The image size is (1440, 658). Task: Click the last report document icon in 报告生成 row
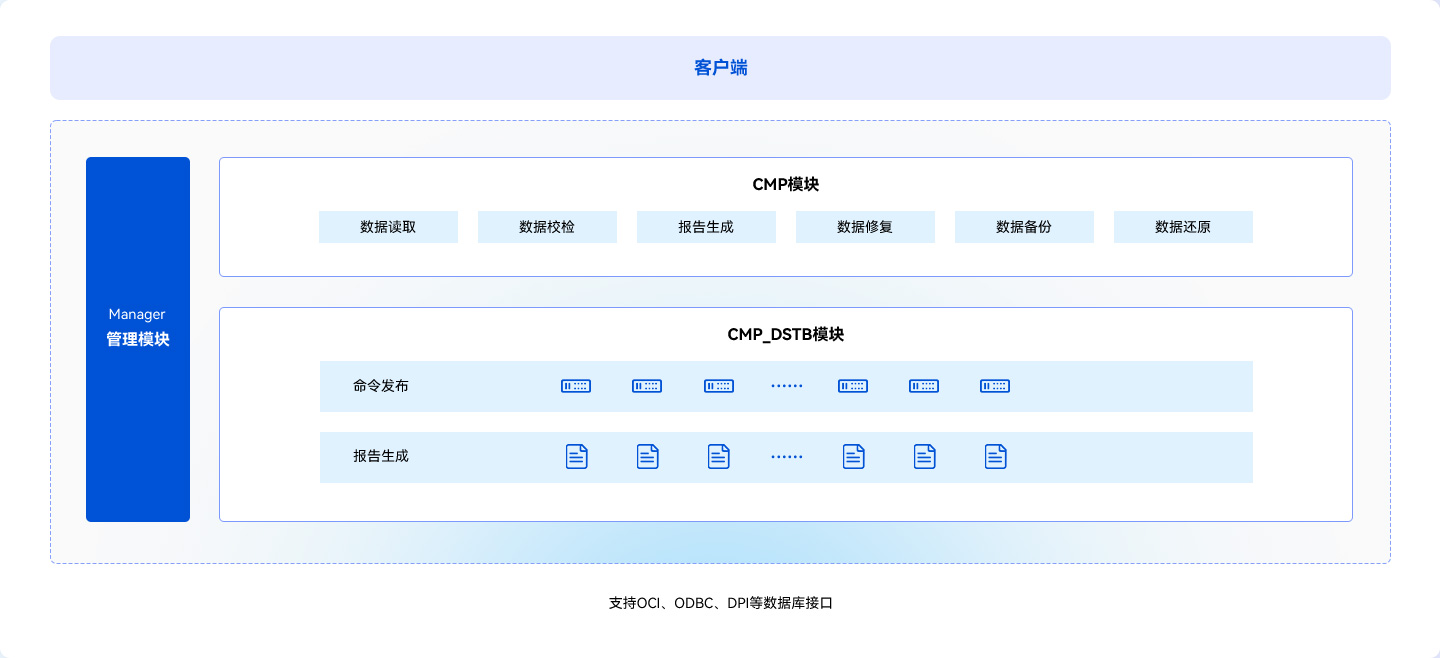[x=995, y=455]
